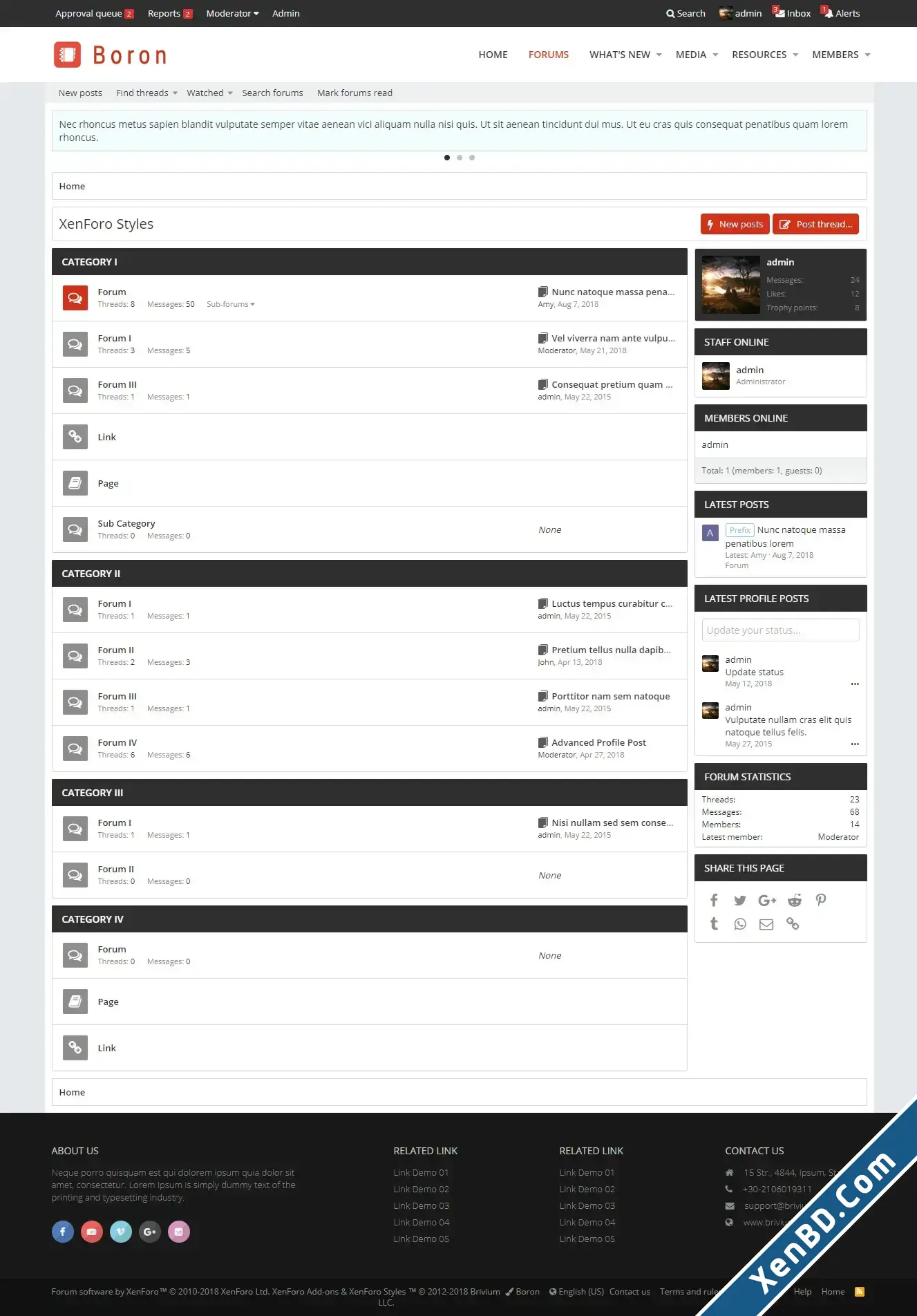Open the FORUMS navigation tab
Screen dimensions: 917x1316
tap(549, 55)
